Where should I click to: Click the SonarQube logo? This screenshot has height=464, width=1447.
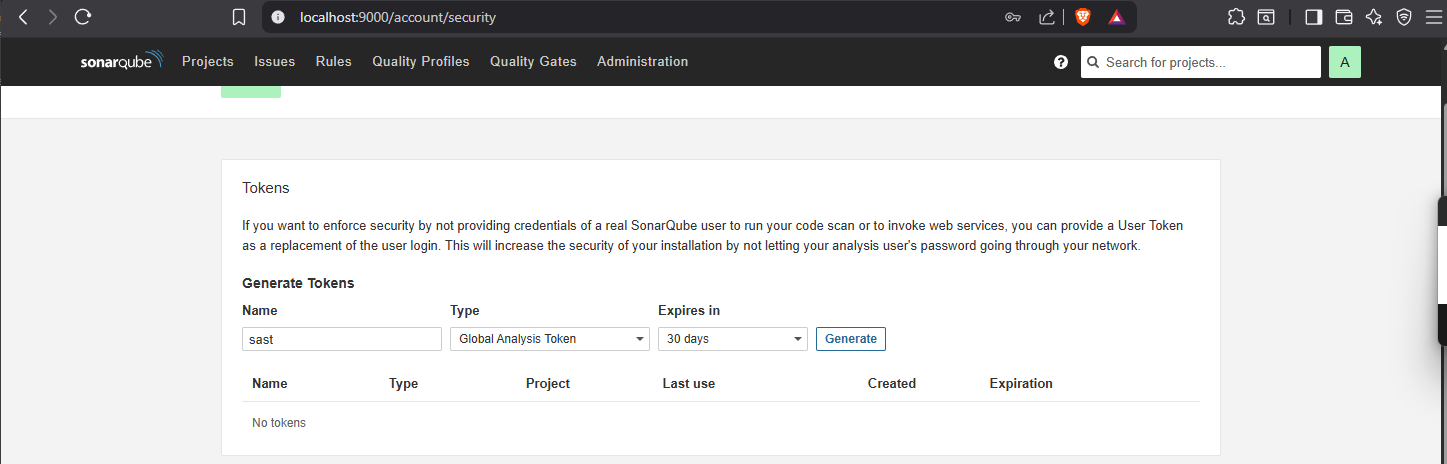122,62
